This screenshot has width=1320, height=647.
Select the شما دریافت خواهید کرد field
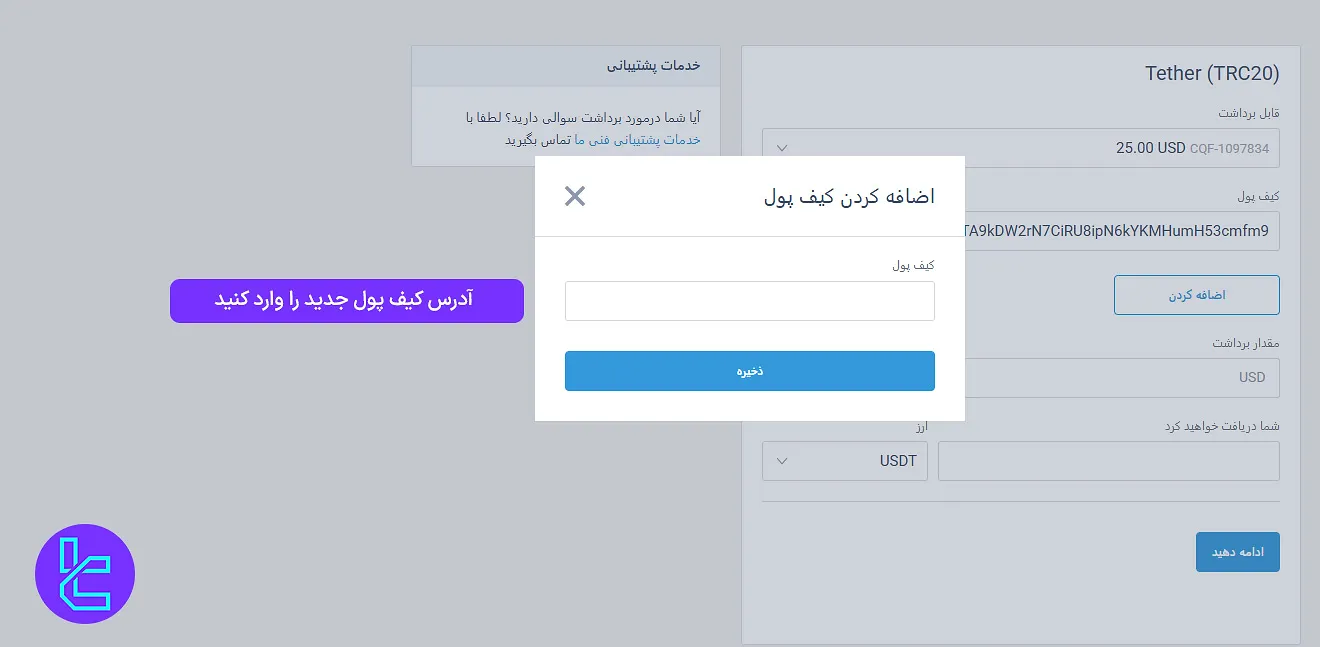click(1108, 461)
